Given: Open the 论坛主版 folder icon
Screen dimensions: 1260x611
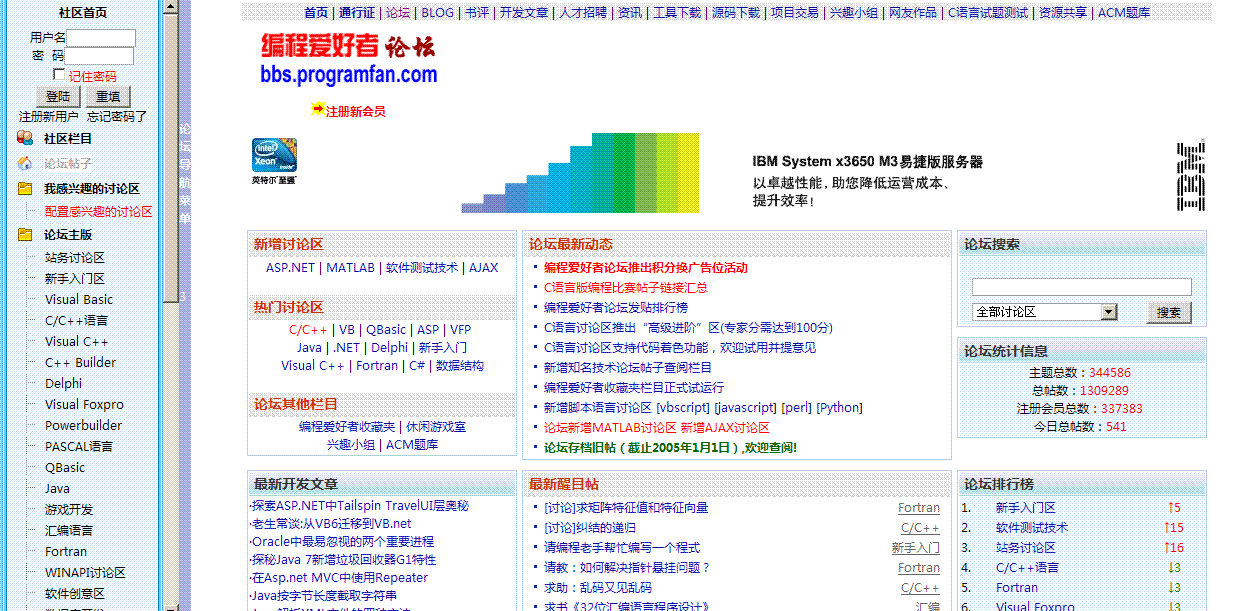Looking at the screenshot, I should (25, 234).
